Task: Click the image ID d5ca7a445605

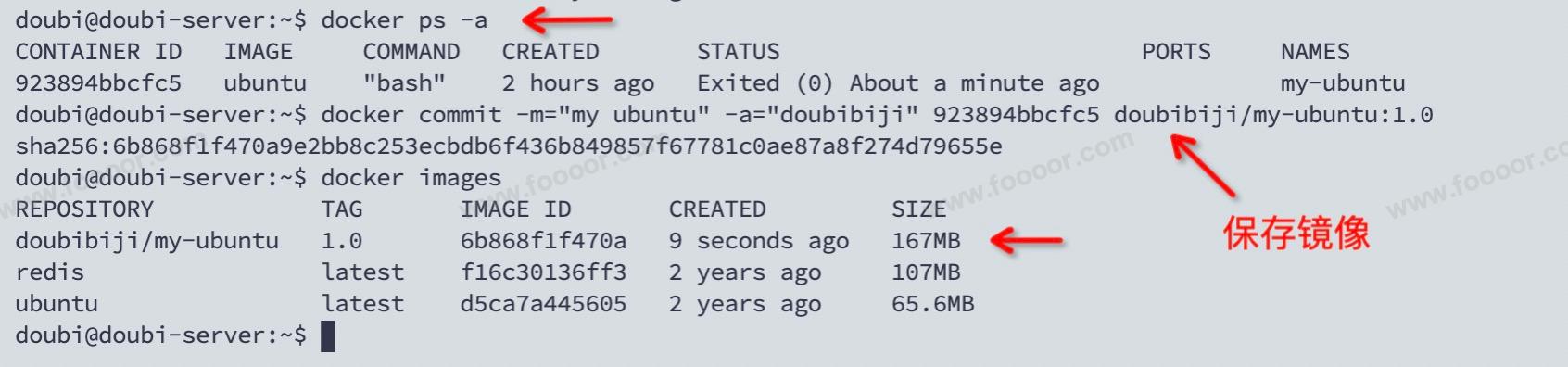Action: coord(543,304)
